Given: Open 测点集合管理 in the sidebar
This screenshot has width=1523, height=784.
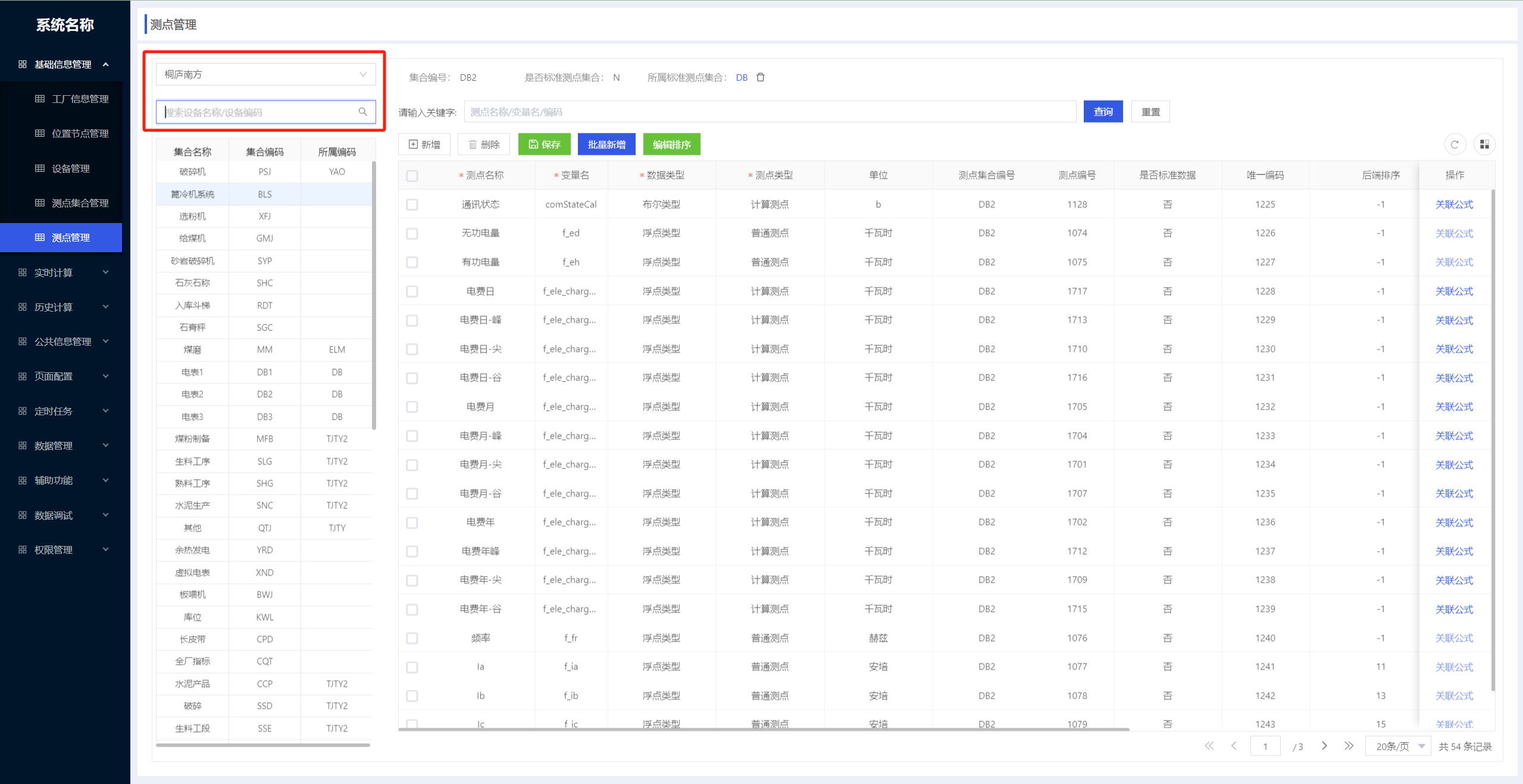Looking at the screenshot, I should [61, 203].
